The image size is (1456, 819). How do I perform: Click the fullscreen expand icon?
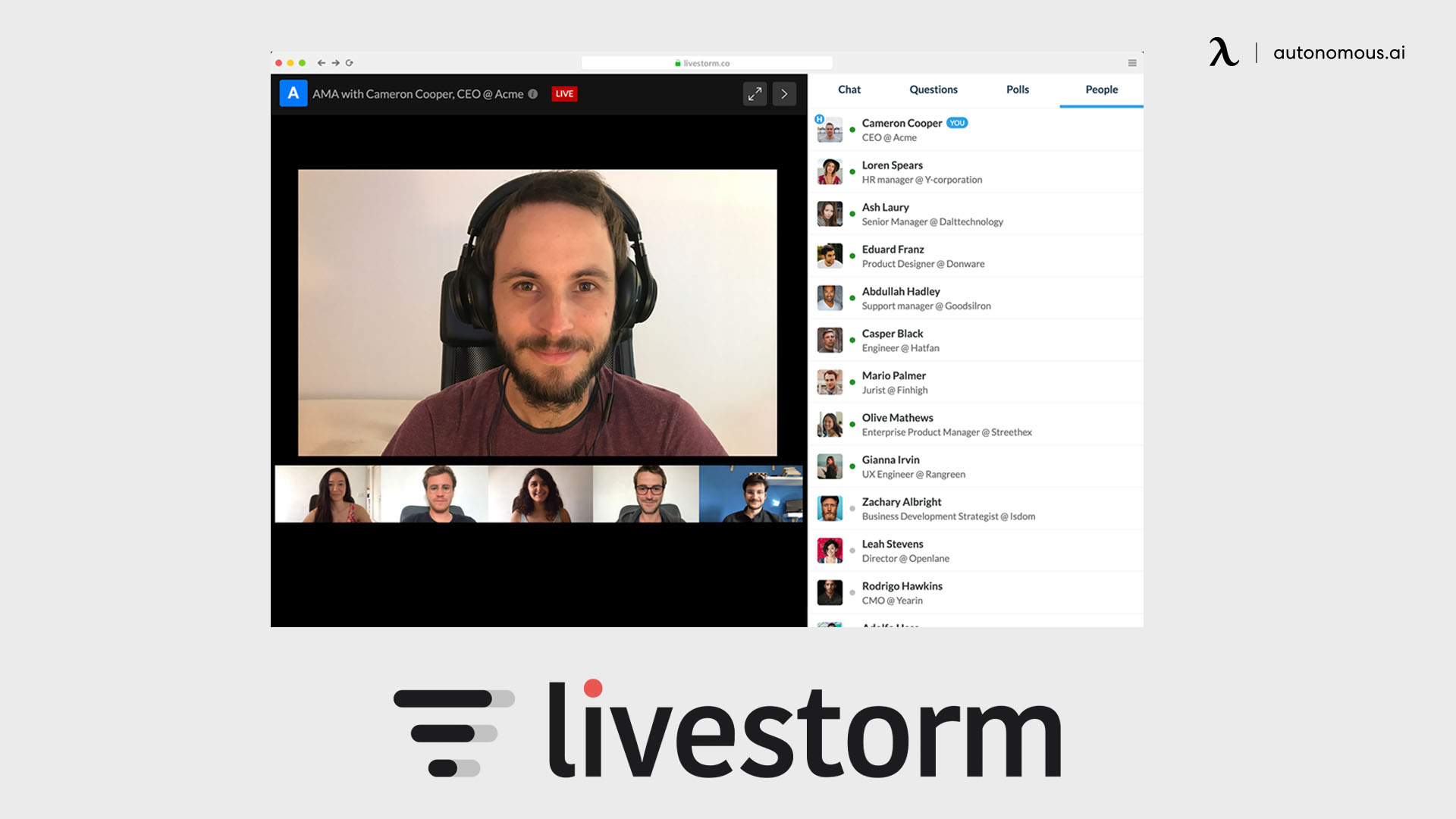click(x=755, y=94)
